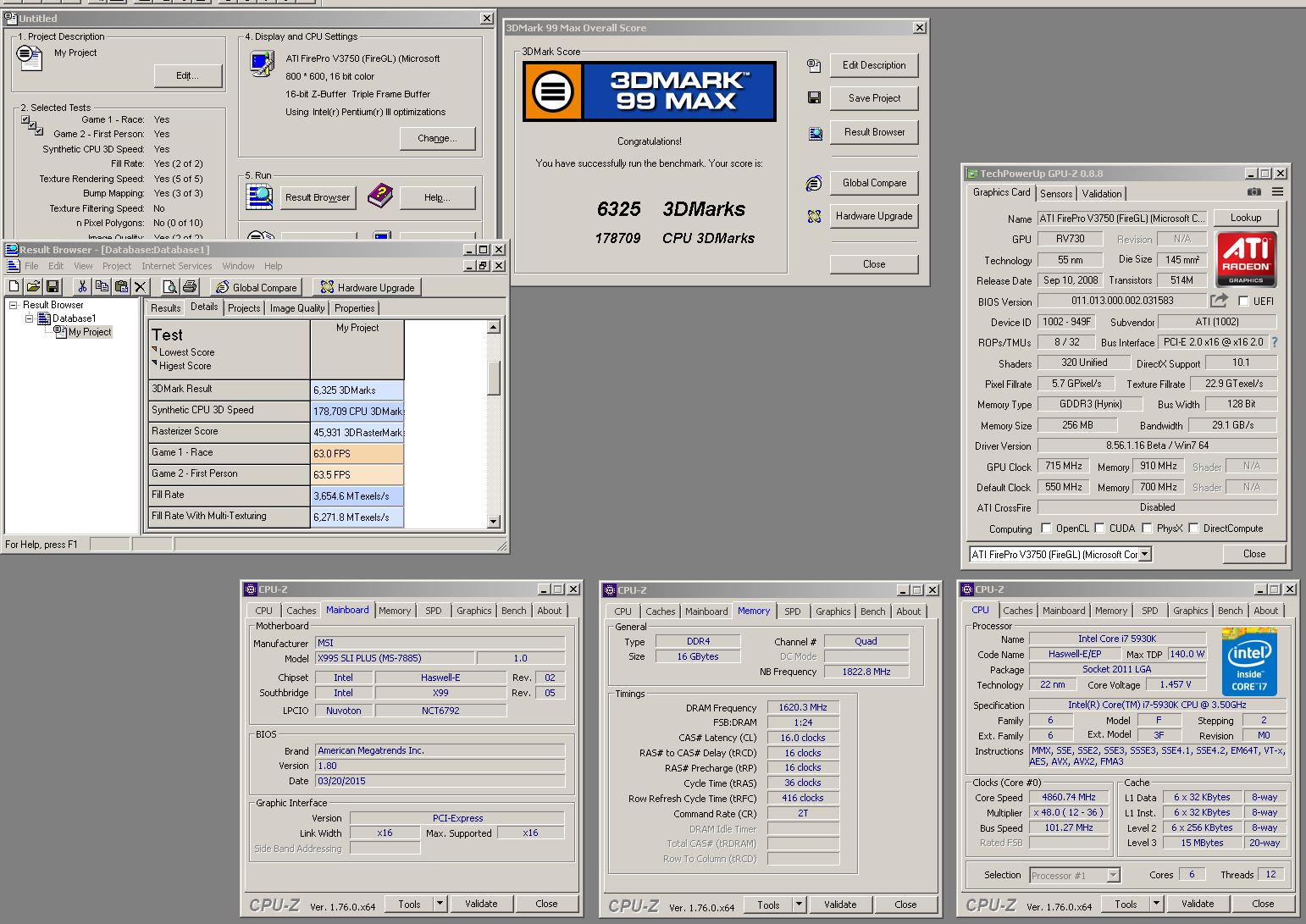1306x924 pixels.
Task: Click Save Project button in score window
Action: tap(874, 98)
